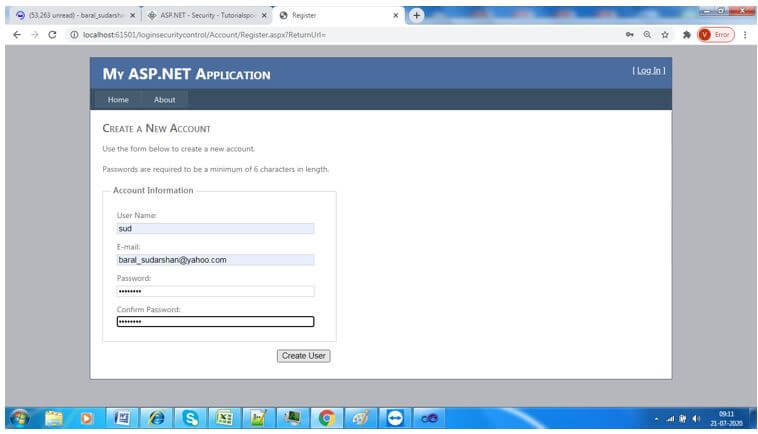
Task: Click the zoom magnifier icon in address bar
Action: point(647,35)
